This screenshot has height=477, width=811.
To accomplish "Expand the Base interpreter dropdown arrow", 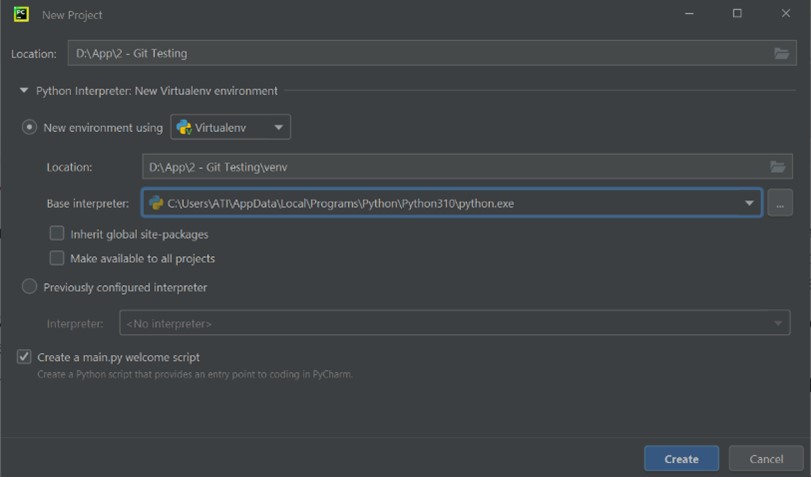I will point(749,203).
